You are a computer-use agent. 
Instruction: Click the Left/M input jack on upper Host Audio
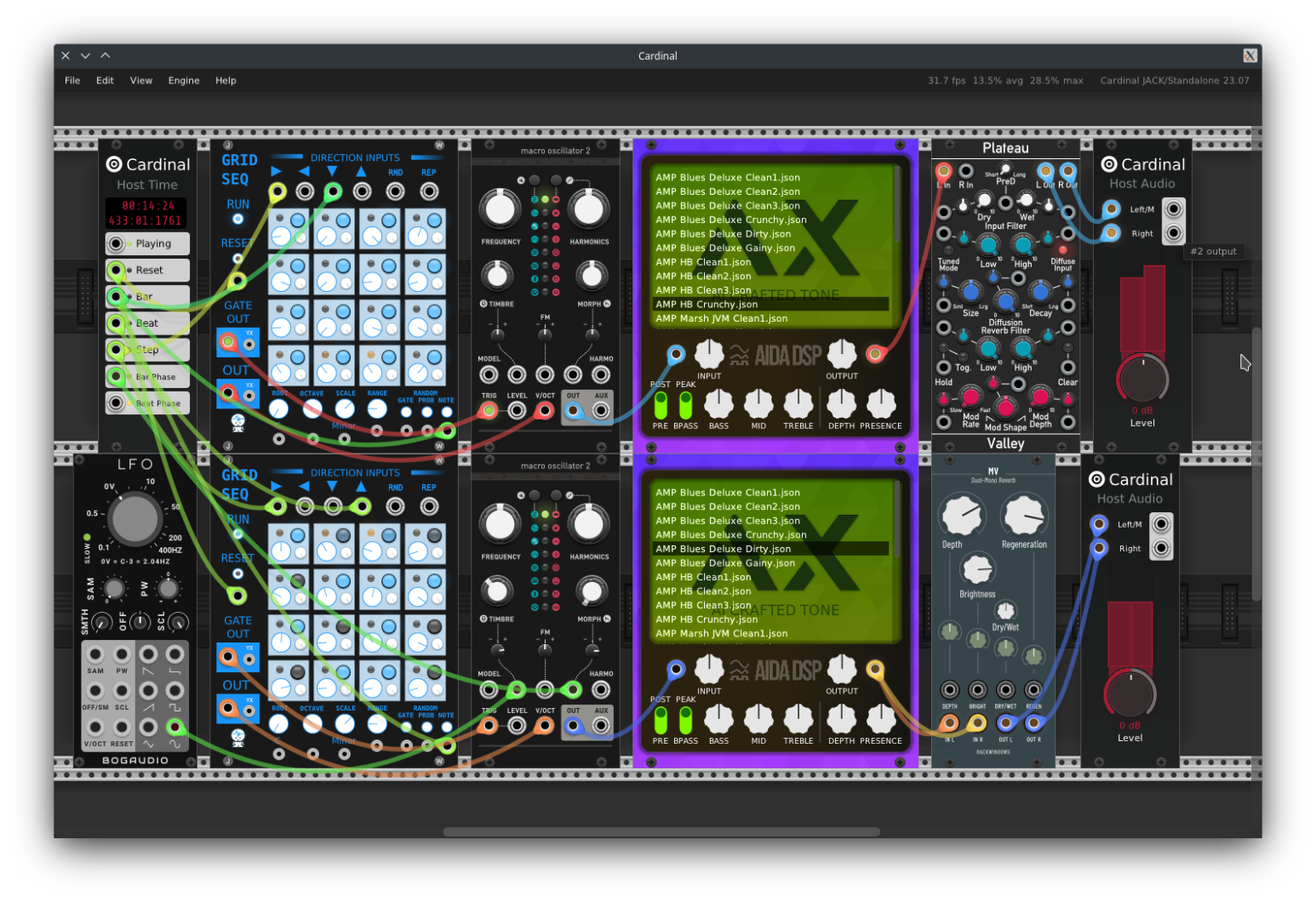1111,208
